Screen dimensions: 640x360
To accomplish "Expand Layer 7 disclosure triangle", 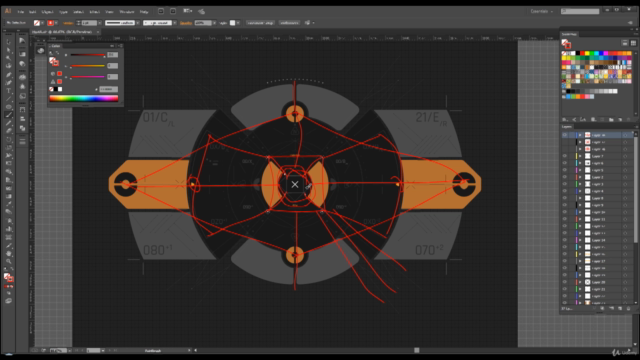I will point(580,156).
